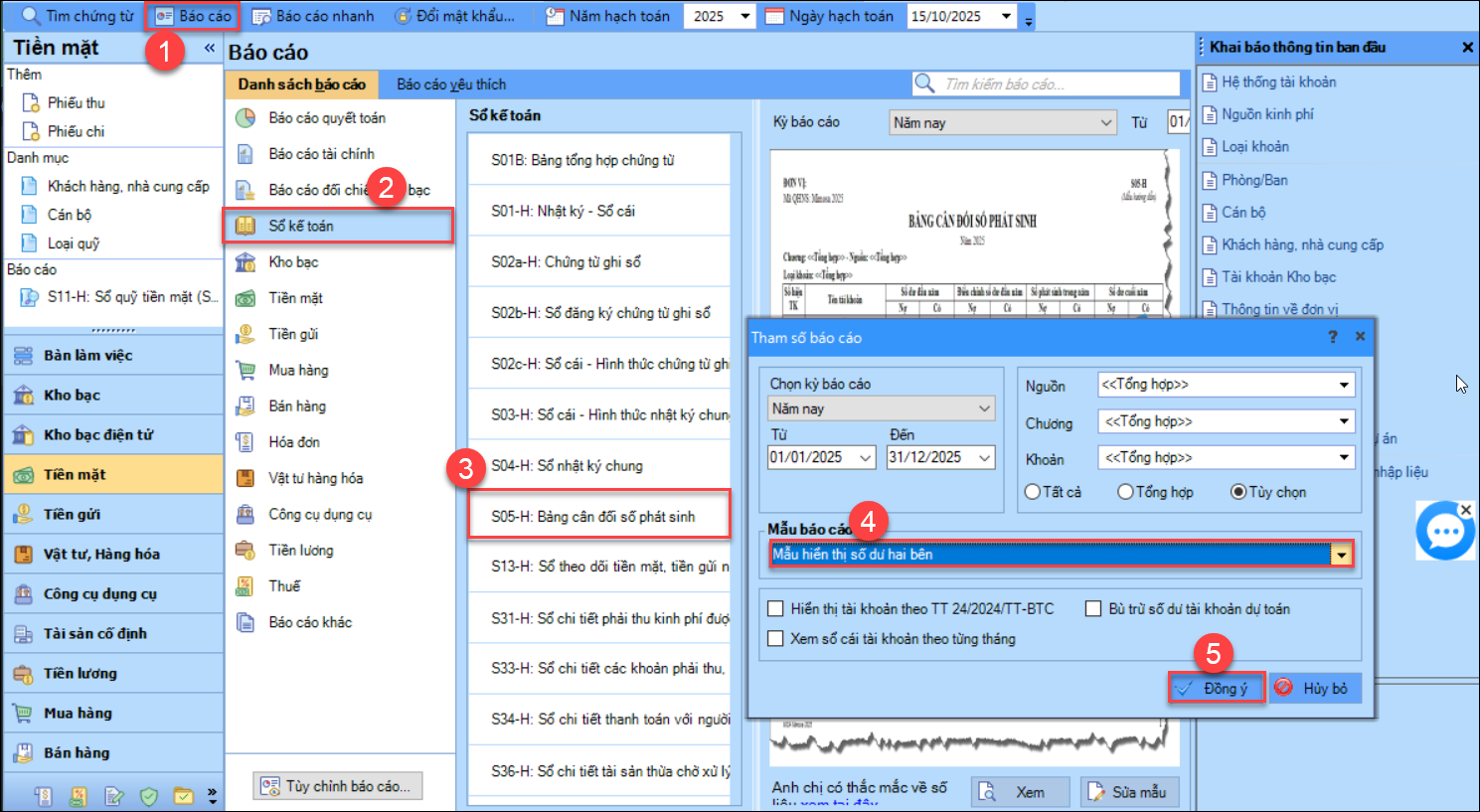Click the Báo cáo quyết toán pie icon
Screen dimensions: 1480x812
coord(246,118)
